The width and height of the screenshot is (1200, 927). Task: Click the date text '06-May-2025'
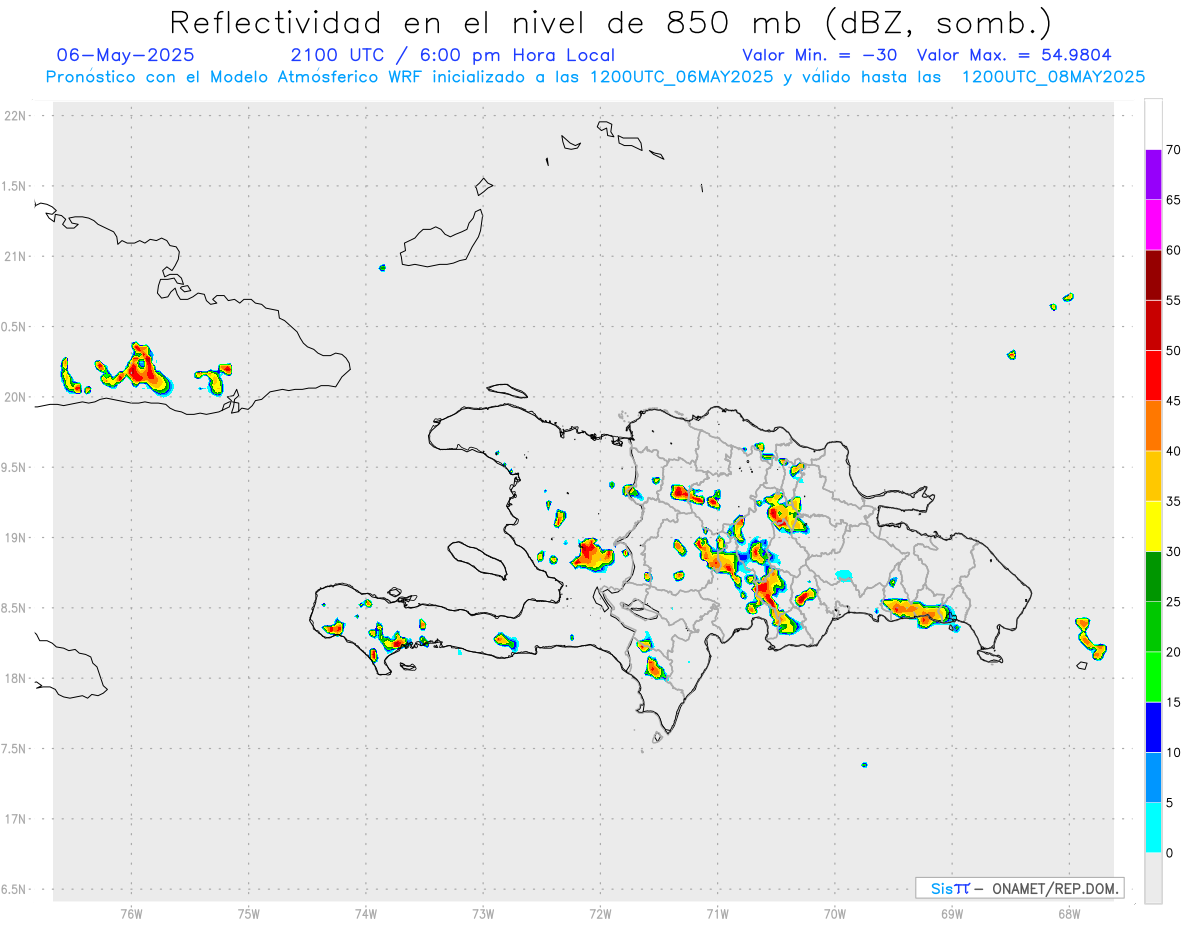click(x=125, y=55)
